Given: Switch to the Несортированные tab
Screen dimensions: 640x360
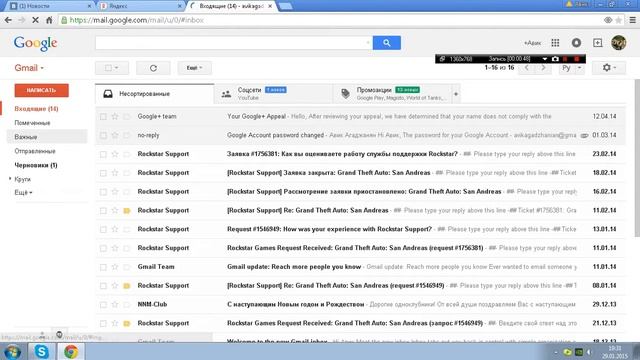Looking at the screenshot, I should point(155,94).
